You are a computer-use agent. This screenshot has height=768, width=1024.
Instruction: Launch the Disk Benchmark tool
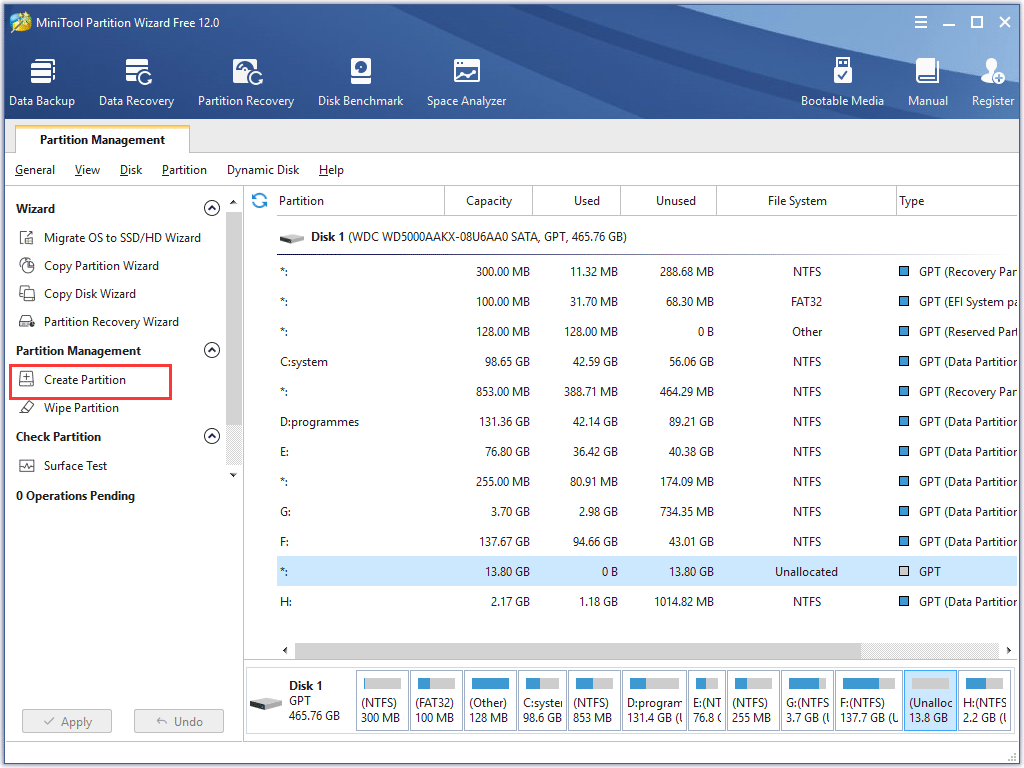point(360,79)
